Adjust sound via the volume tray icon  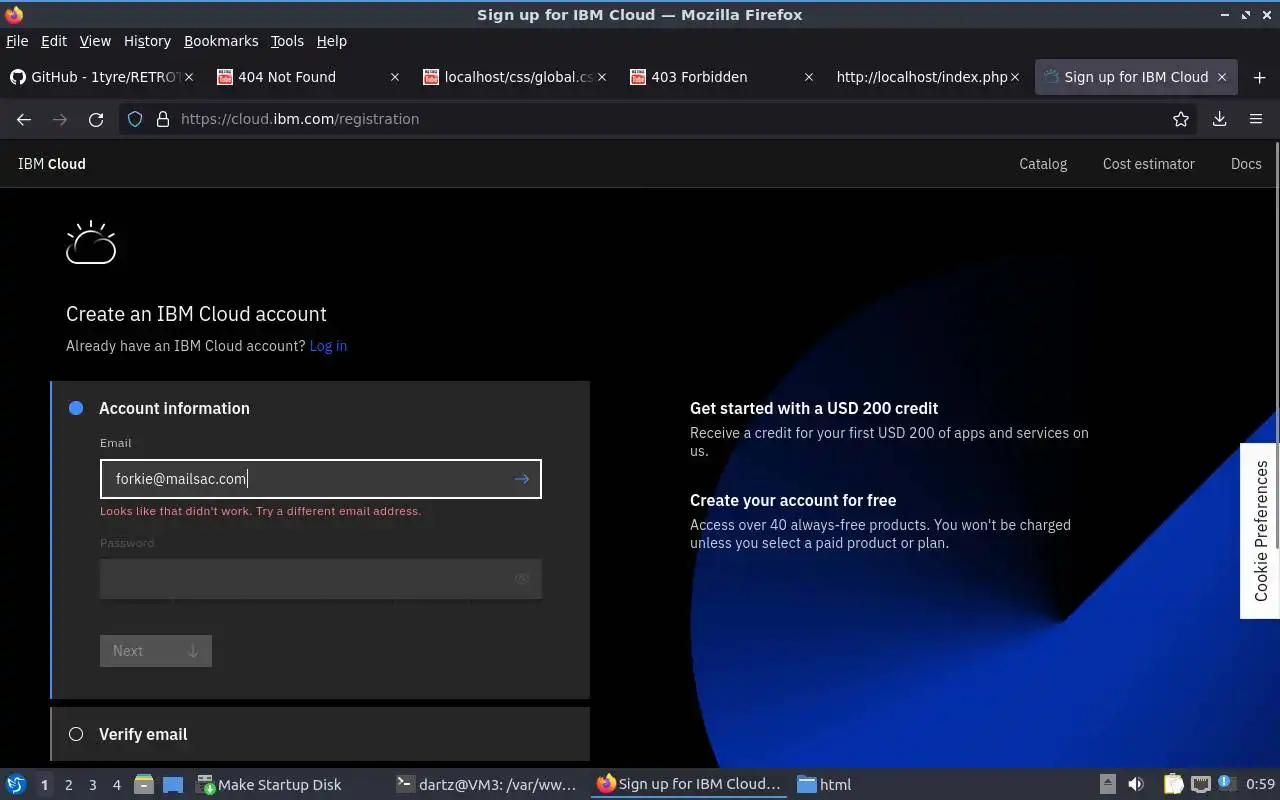tap(1136, 784)
